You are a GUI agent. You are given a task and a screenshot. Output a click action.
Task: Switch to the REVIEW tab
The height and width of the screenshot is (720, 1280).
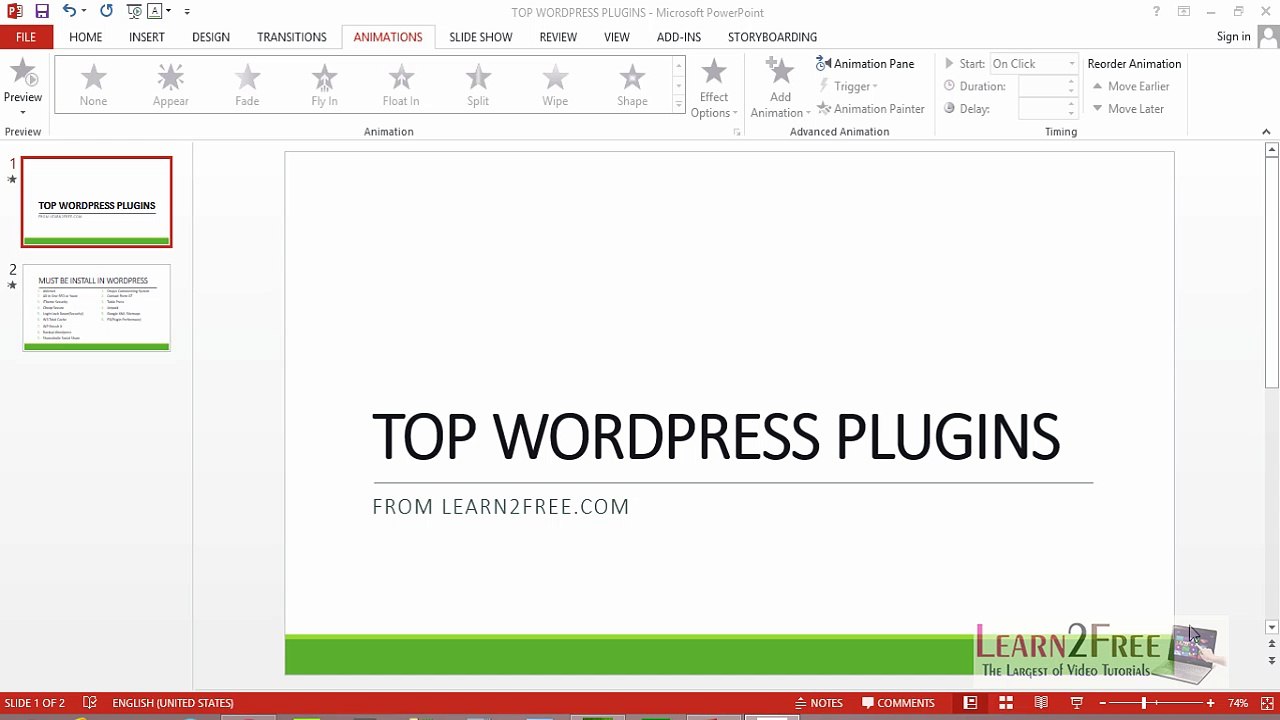pos(558,37)
